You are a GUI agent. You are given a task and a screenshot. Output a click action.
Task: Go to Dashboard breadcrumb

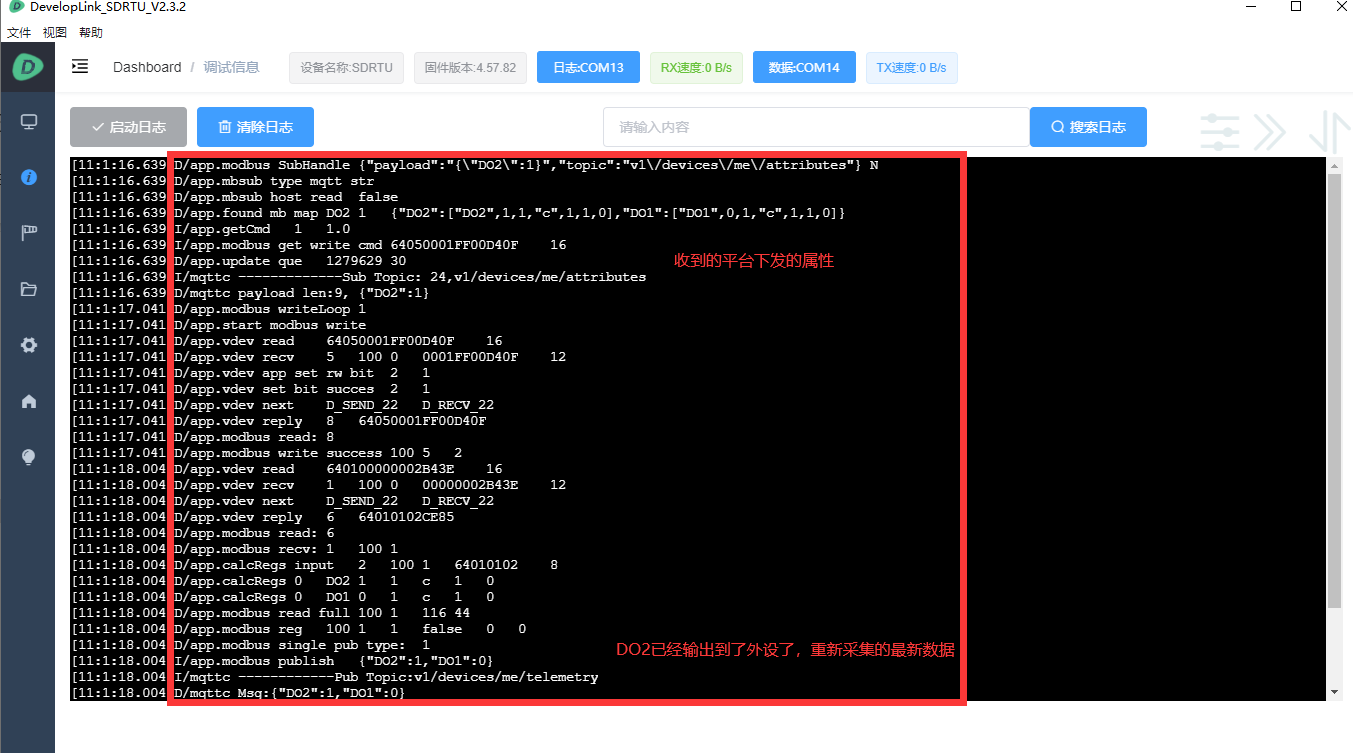click(147, 67)
